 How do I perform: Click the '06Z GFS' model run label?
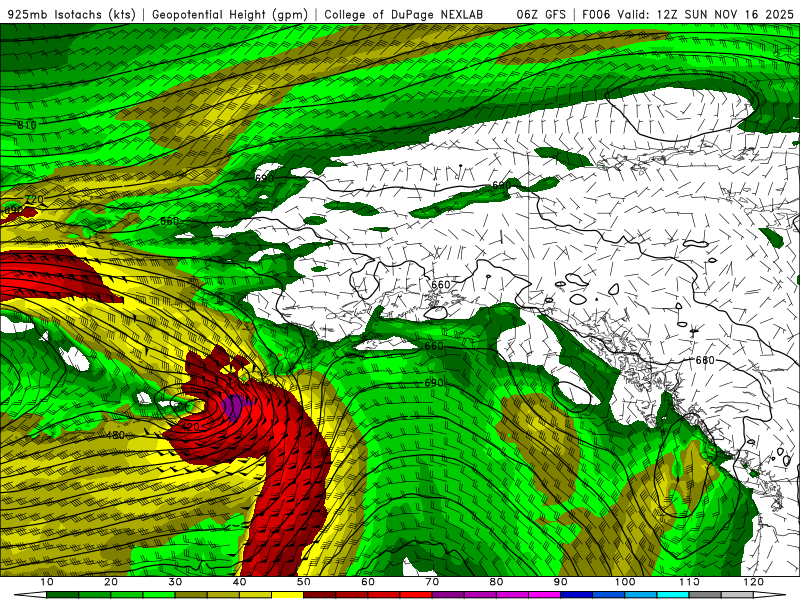[x=541, y=15]
